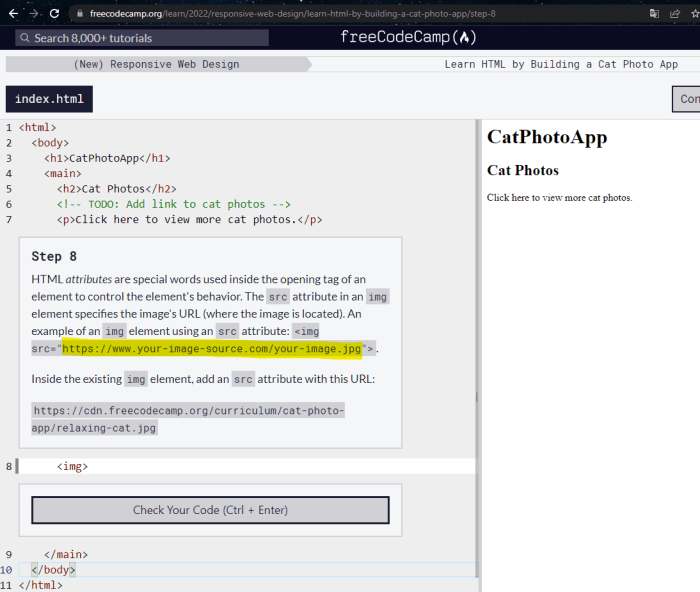Click the <h2>Cat Photos</h2> code line
Image resolution: width=700 pixels, height=592 pixels.
coord(117,189)
